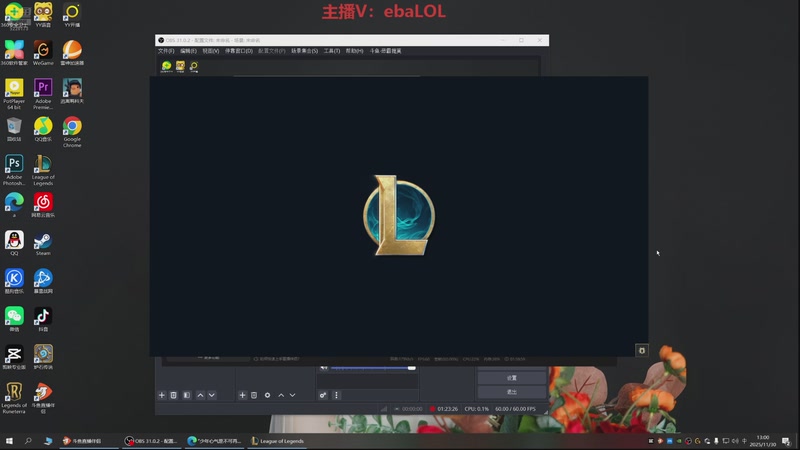Open the Windows Start menu

tap(9, 441)
